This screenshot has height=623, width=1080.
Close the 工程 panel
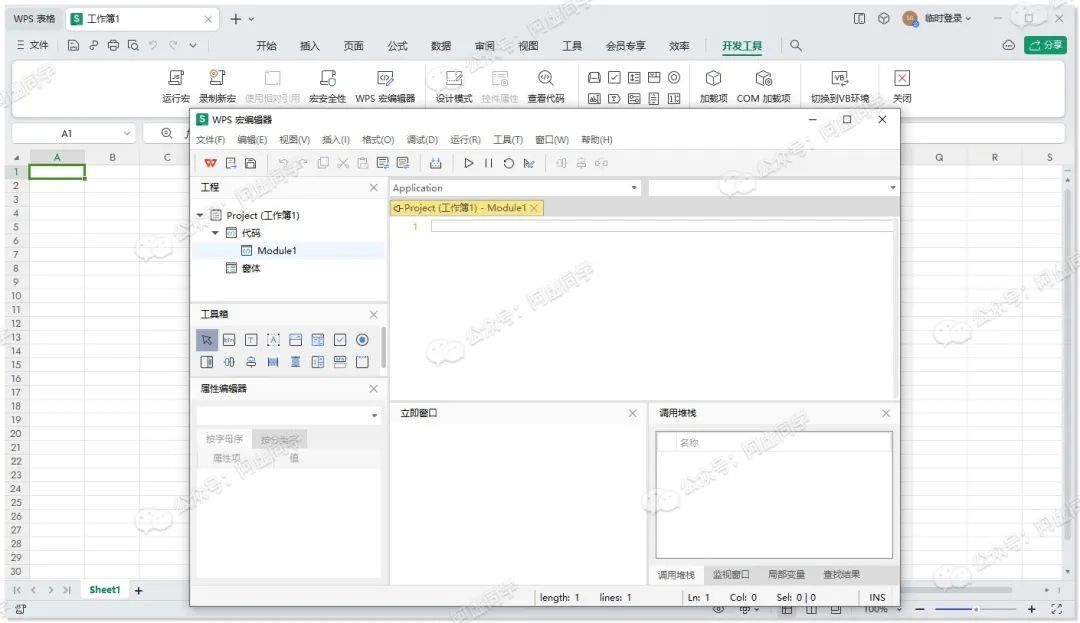373,187
